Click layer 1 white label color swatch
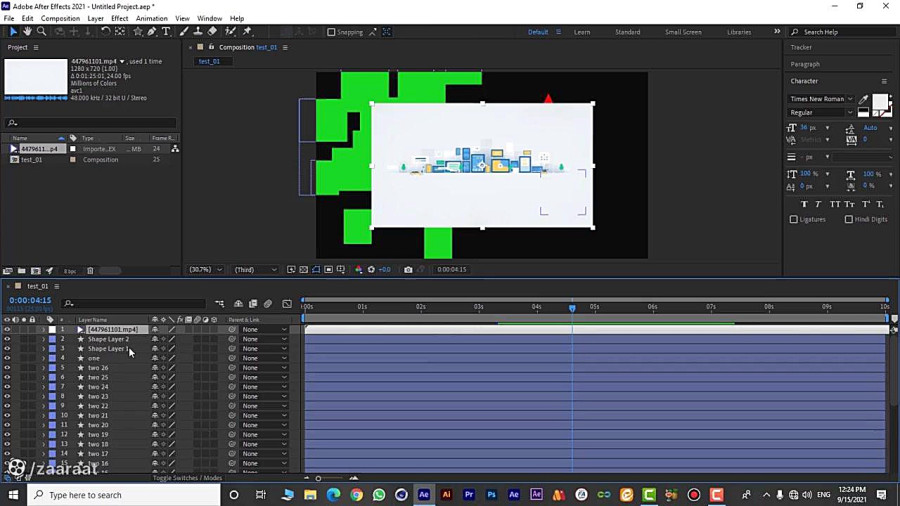This screenshot has height=506, width=900. pos(52,329)
